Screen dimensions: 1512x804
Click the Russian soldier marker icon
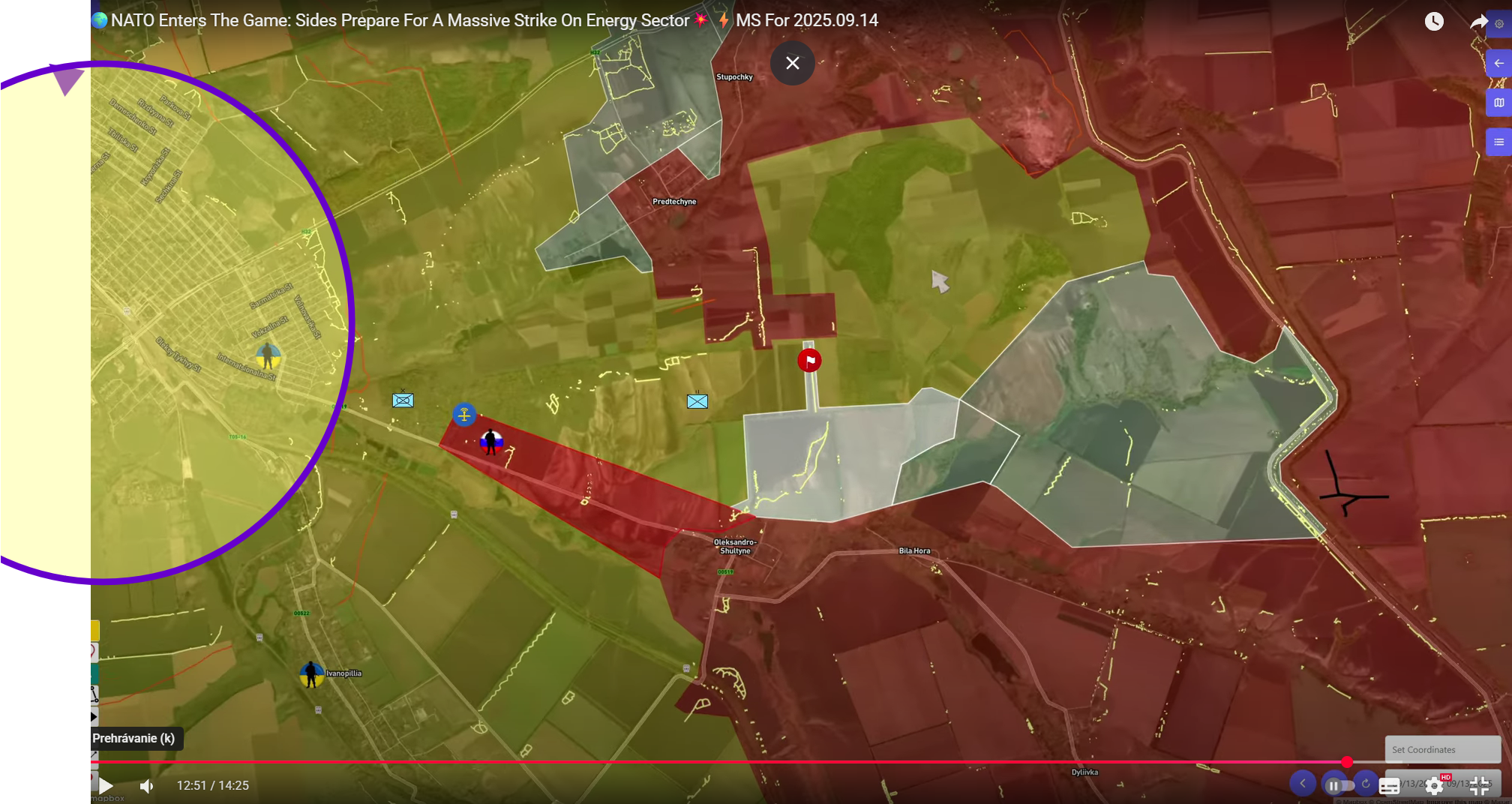coord(491,441)
